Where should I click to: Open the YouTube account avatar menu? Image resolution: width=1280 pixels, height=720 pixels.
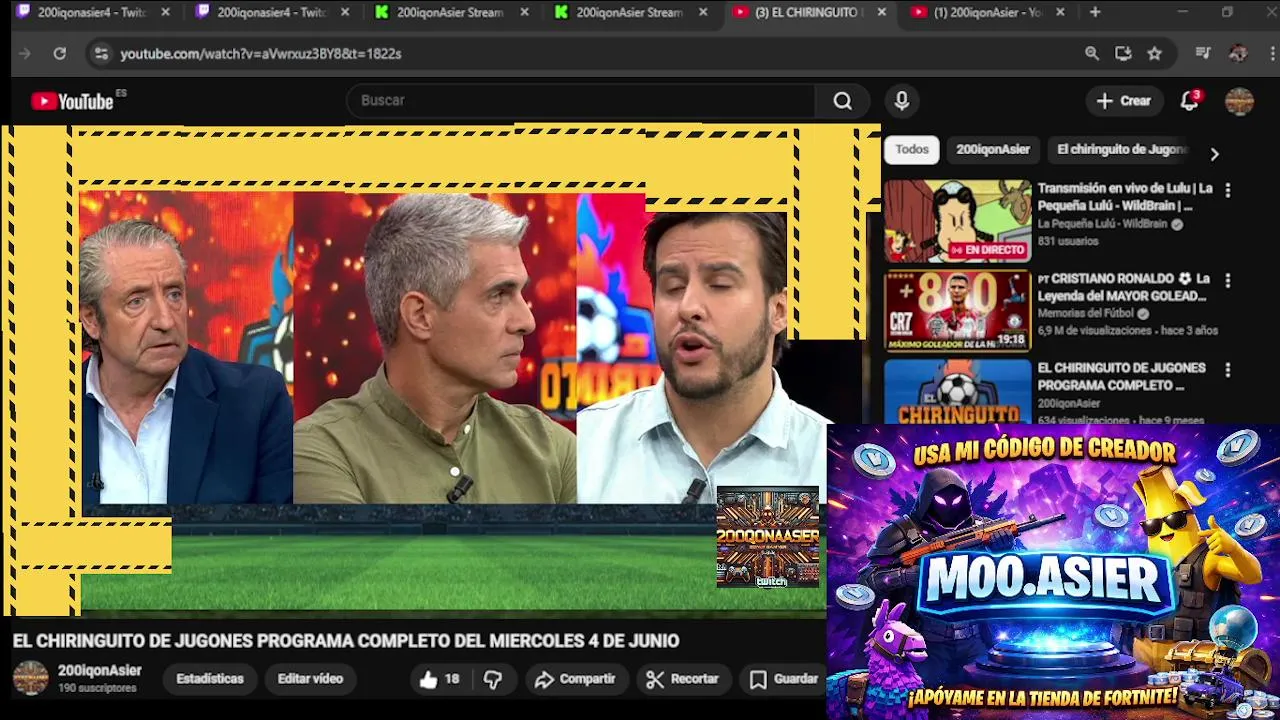pyautogui.click(x=1239, y=101)
